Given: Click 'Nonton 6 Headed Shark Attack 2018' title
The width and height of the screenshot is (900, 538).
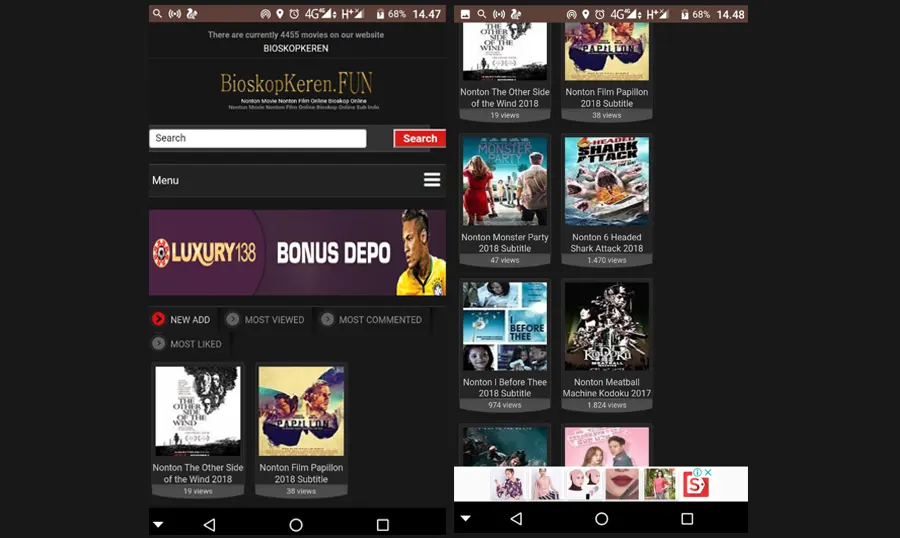Looking at the screenshot, I should pos(607,242).
